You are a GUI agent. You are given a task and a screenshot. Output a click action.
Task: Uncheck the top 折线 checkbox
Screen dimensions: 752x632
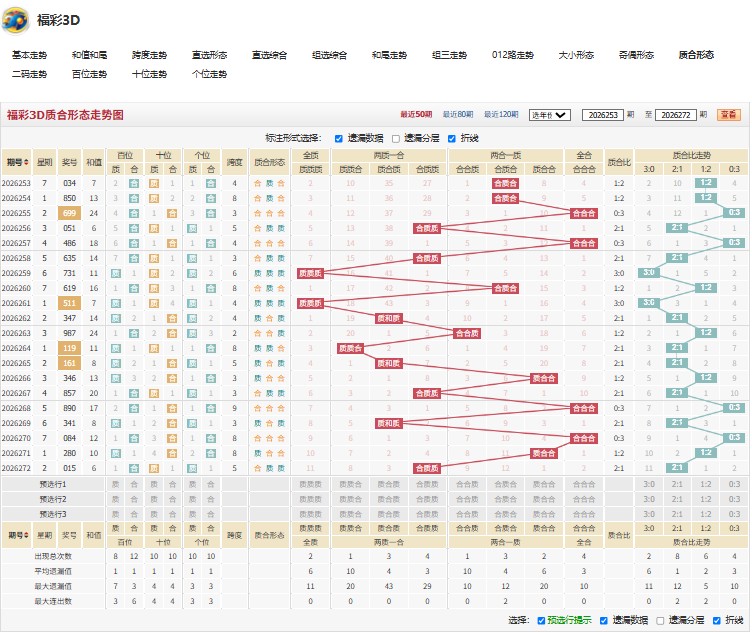click(451, 139)
